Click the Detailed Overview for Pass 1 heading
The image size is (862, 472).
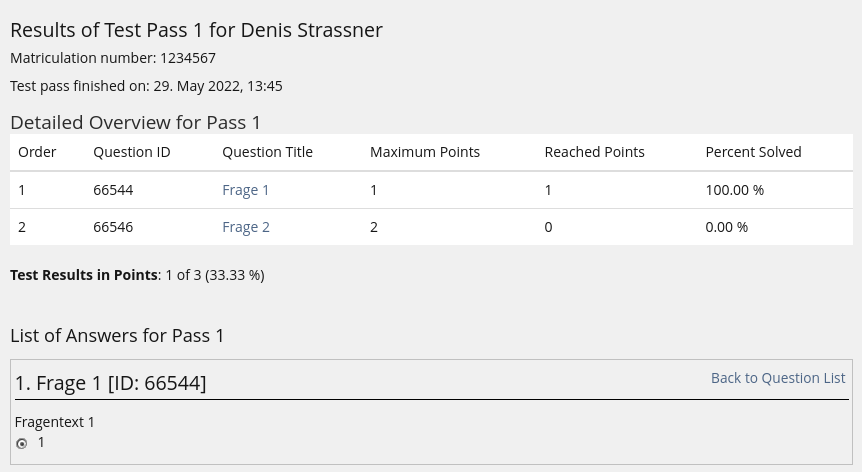(x=135, y=122)
